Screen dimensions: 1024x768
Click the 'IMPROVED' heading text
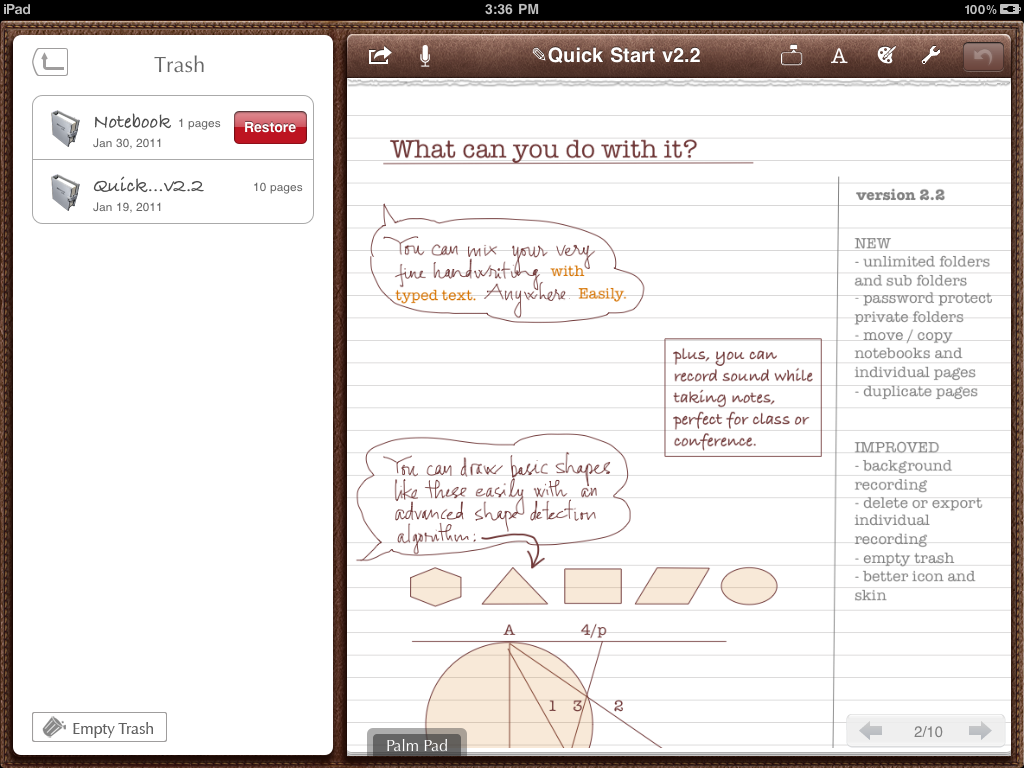[x=897, y=447]
